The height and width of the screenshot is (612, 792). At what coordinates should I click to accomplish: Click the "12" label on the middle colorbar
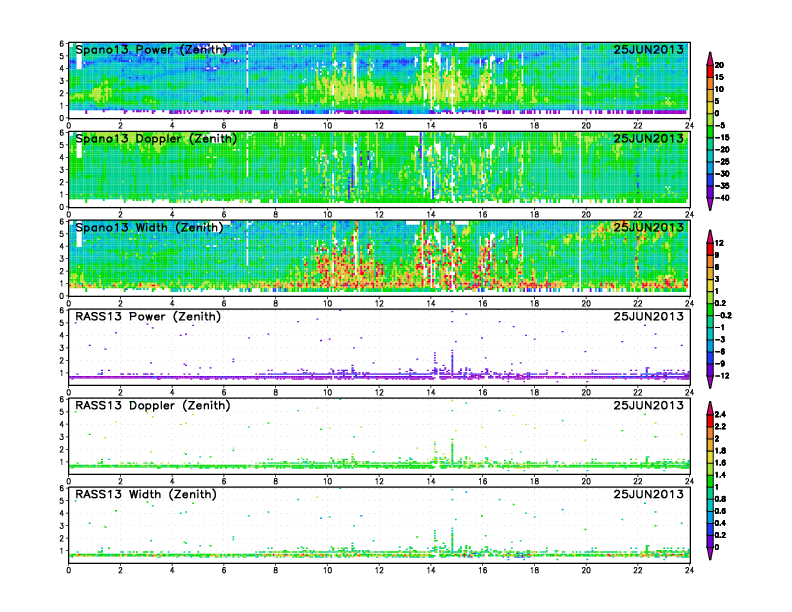point(719,243)
